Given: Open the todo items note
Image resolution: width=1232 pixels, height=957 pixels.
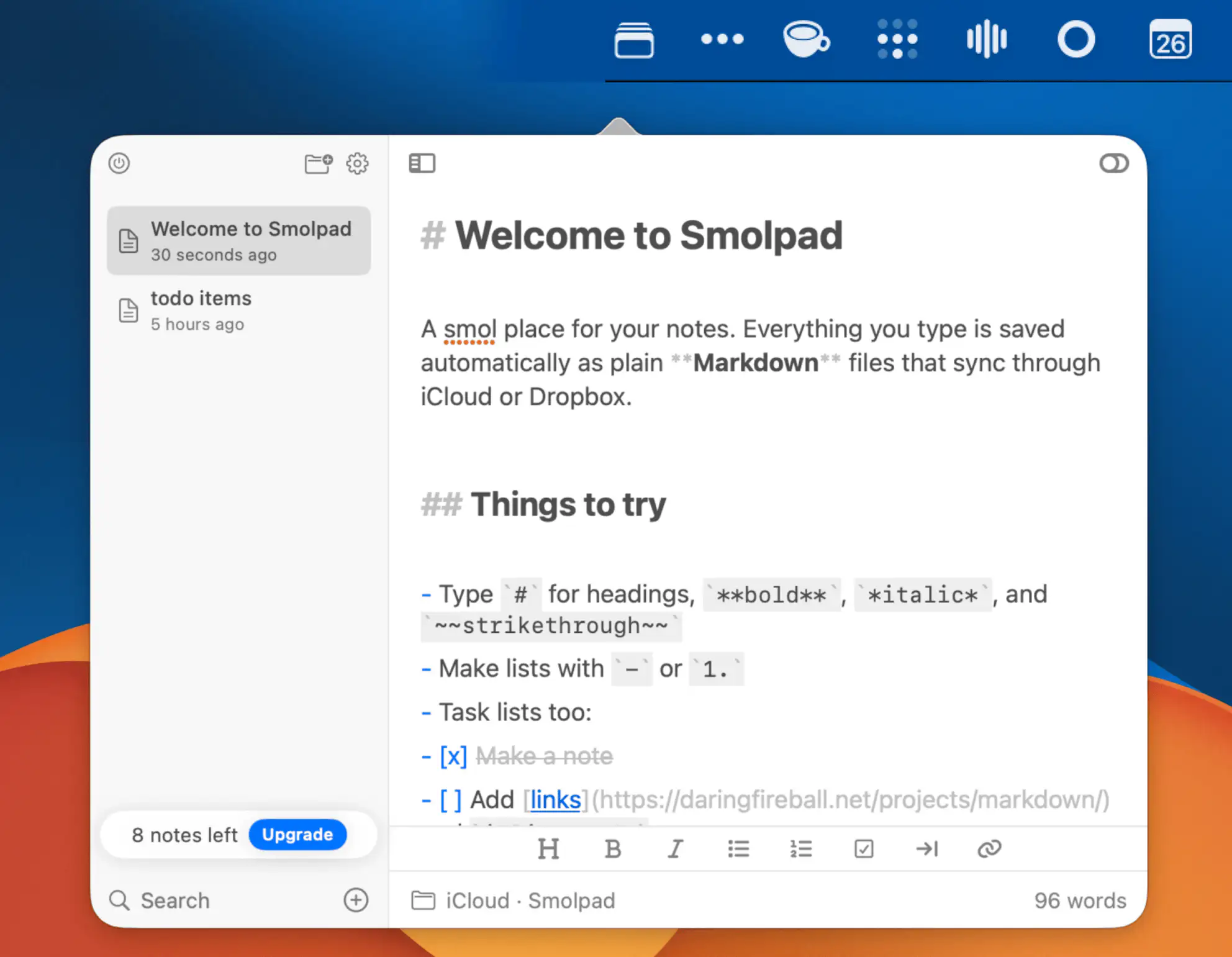Looking at the screenshot, I should [238, 311].
